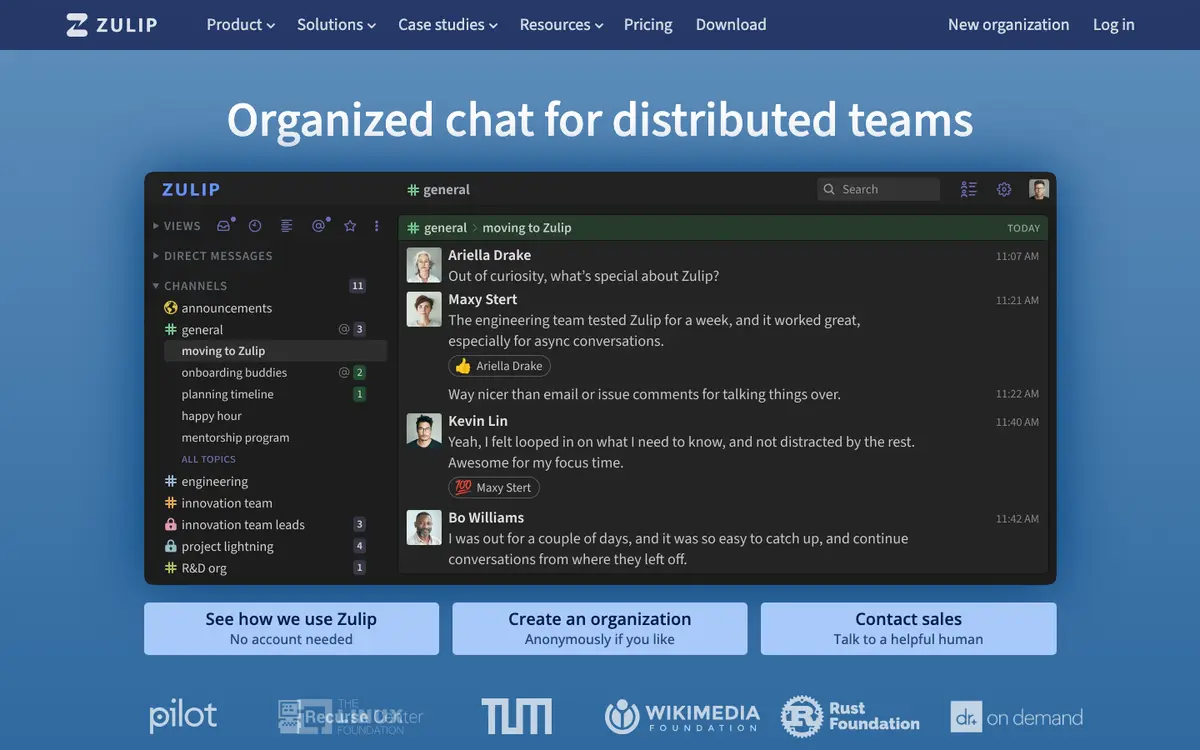Screen dimensions: 1200x750
Task: Open the Recent conversations clock icon
Action: [255, 226]
